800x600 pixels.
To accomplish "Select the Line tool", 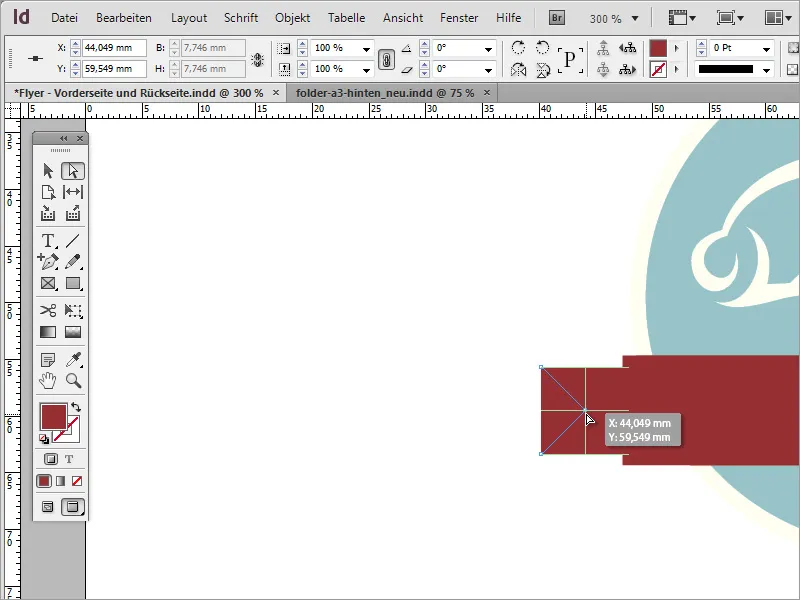I will (x=73, y=240).
